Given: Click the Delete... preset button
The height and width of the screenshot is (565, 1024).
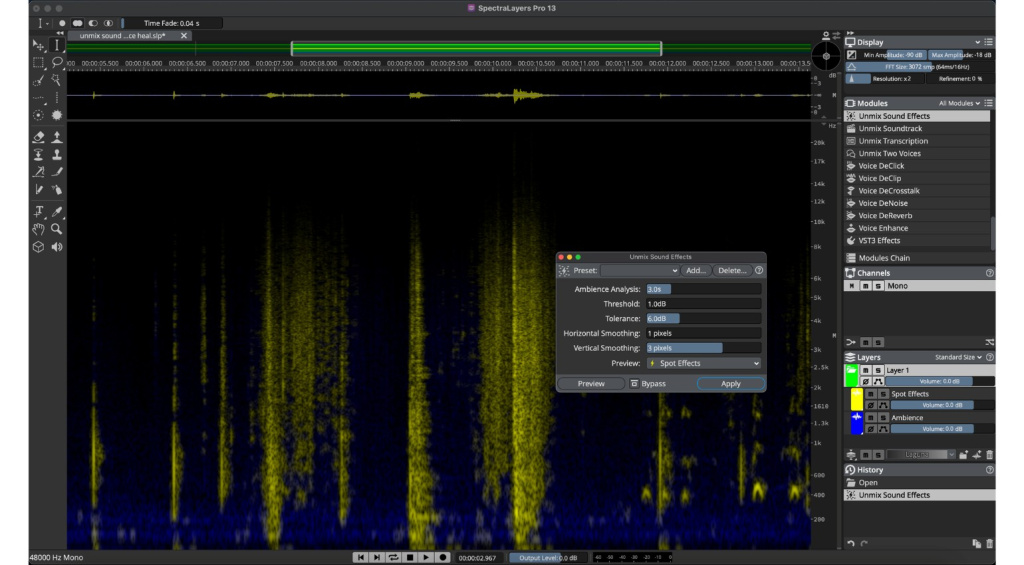Looking at the screenshot, I should [732, 270].
